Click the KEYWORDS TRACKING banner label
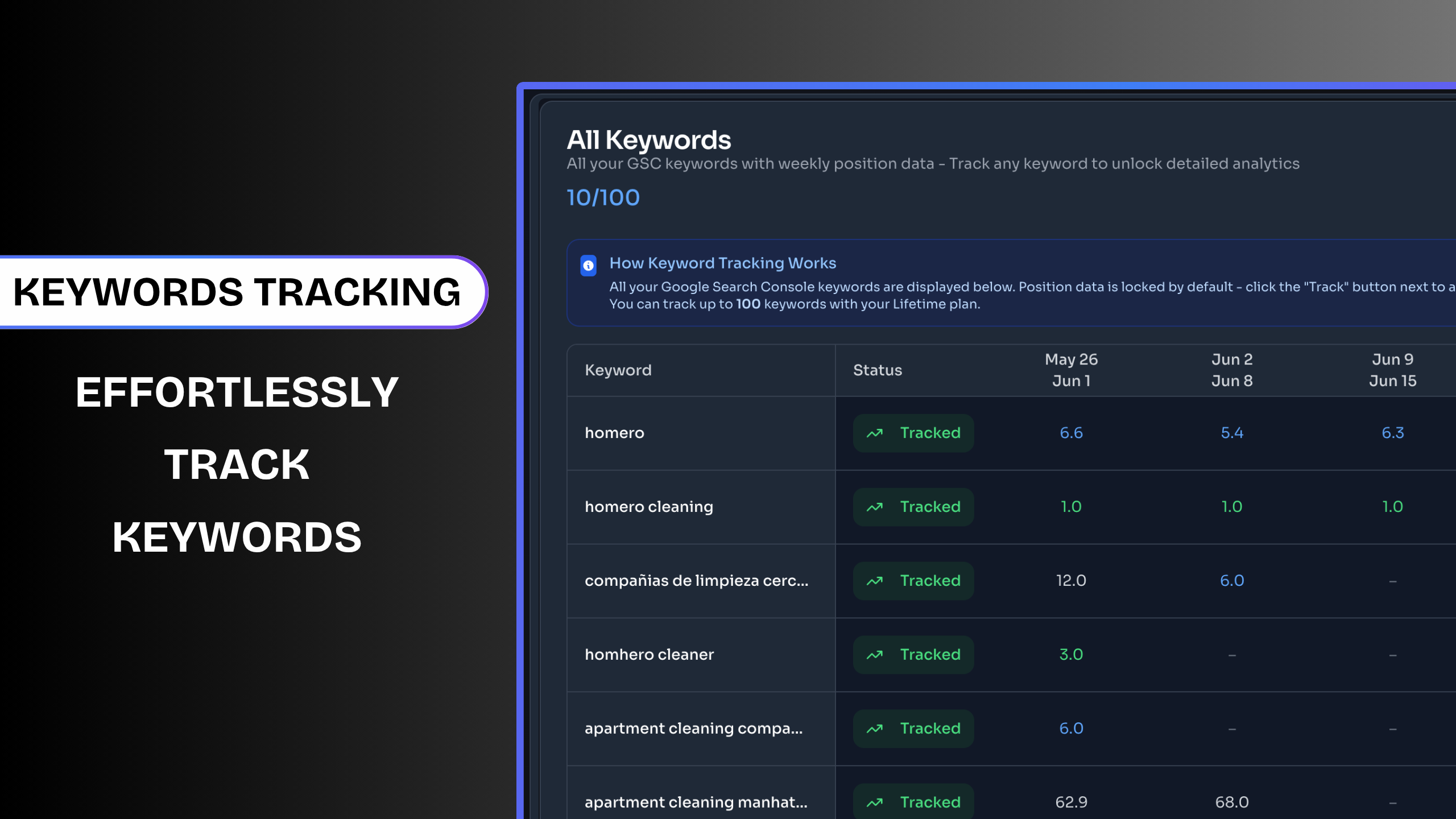 tap(237, 292)
